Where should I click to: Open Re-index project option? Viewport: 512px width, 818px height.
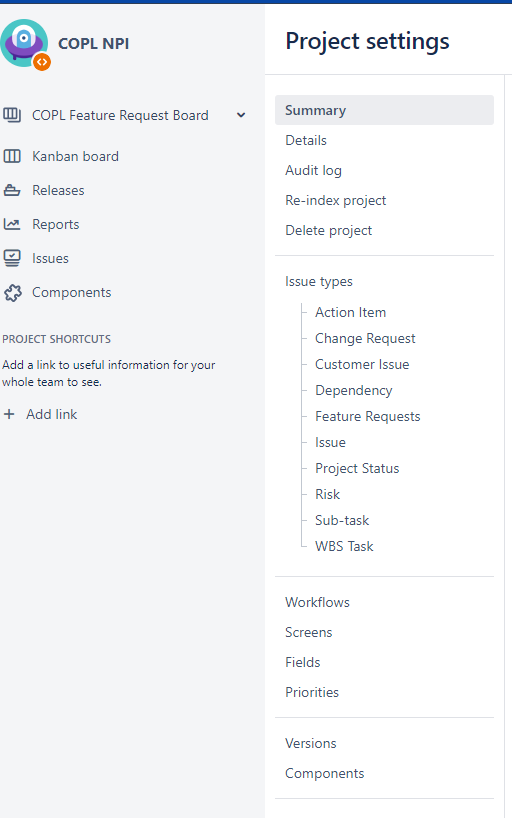(336, 201)
